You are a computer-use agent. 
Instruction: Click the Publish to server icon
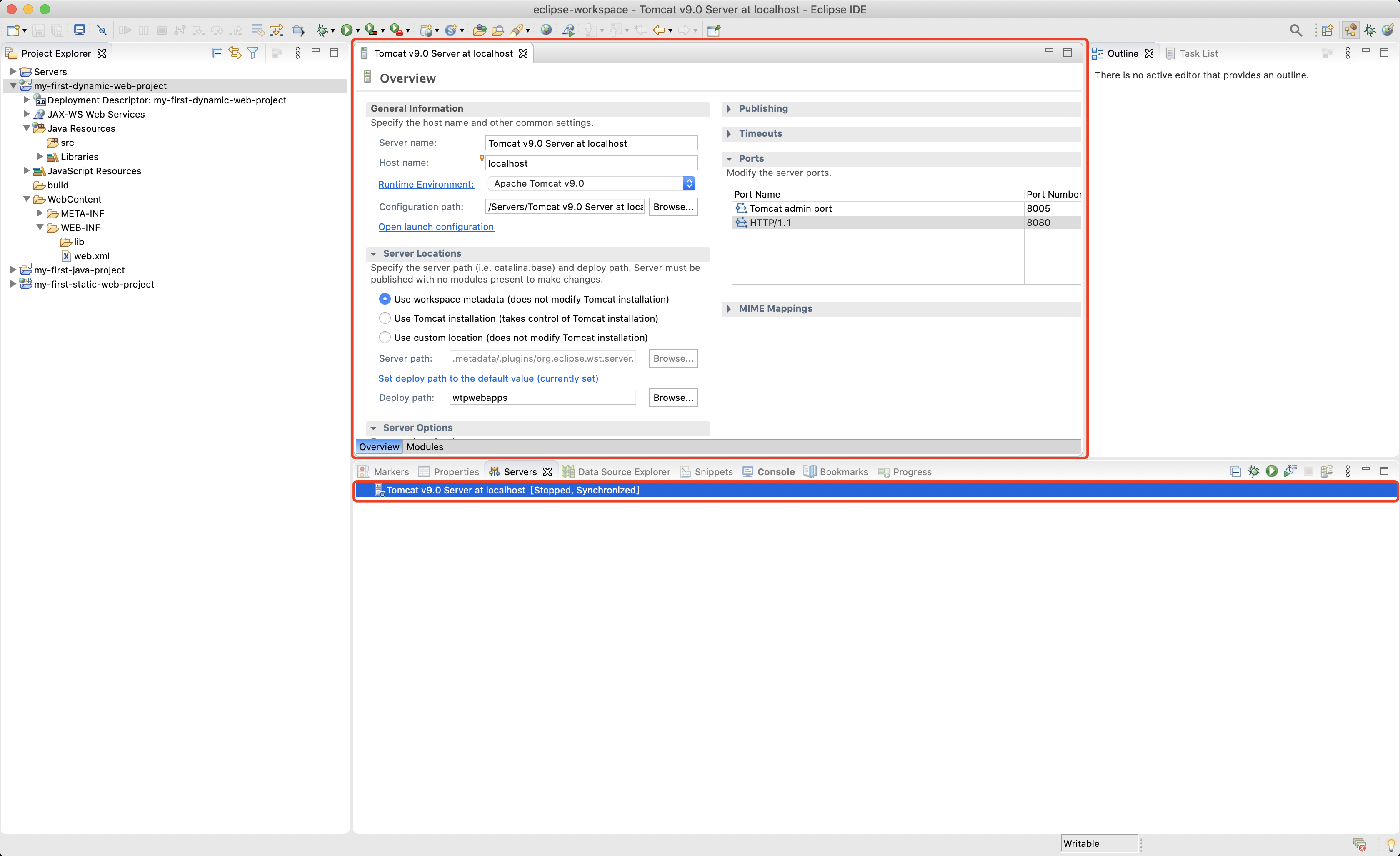pyautogui.click(x=1327, y=471)
